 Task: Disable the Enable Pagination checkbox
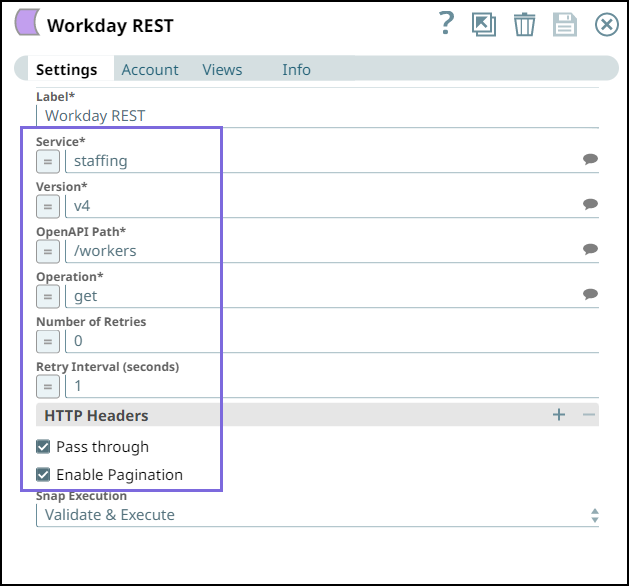pyautogui.click(x=43, y=474)
